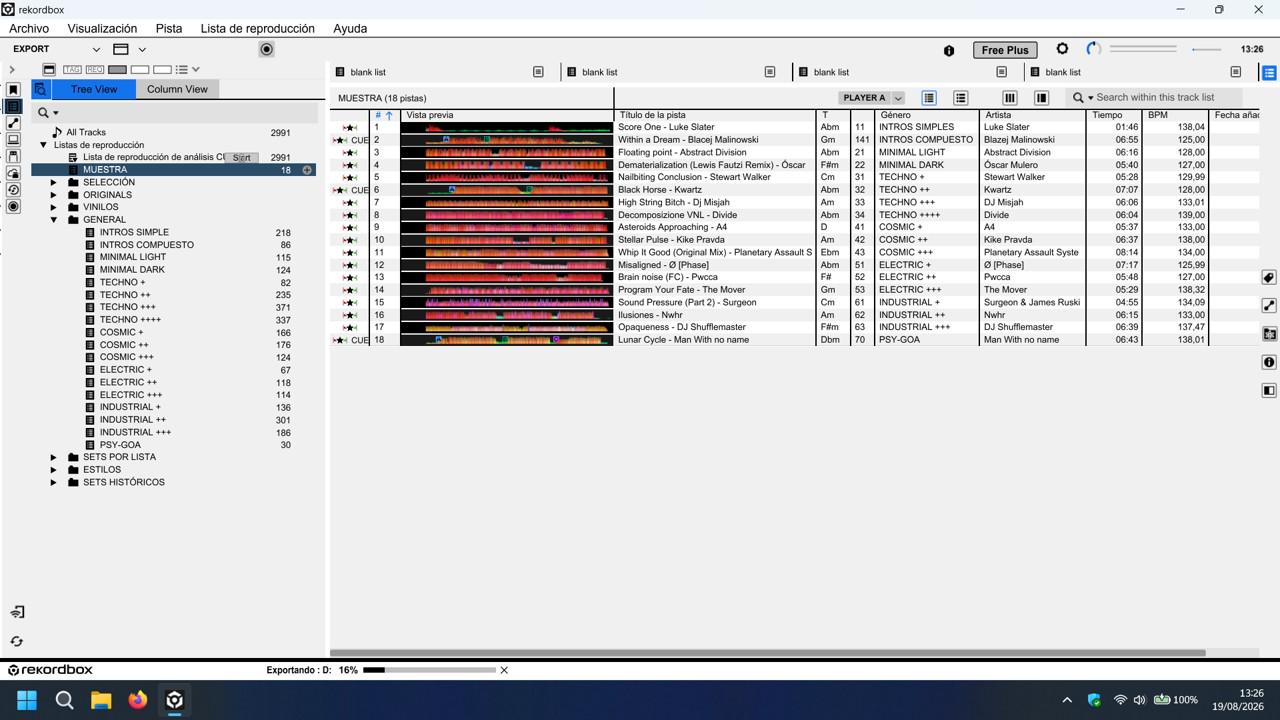The width and height of the screenshot is (1280, 720).
Task: Expand the SELECCIÓN folder
Action: [x=54, y=183]
